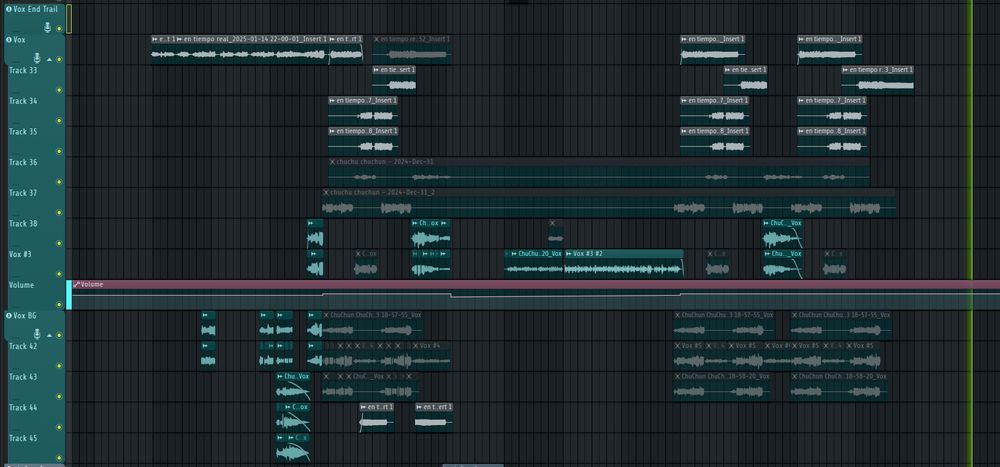This screenshot has width=1000, height=467.
Task: Click the menu icon of first en tiempo..7_Insert 1 clip
Action: [x=332, y=100]
